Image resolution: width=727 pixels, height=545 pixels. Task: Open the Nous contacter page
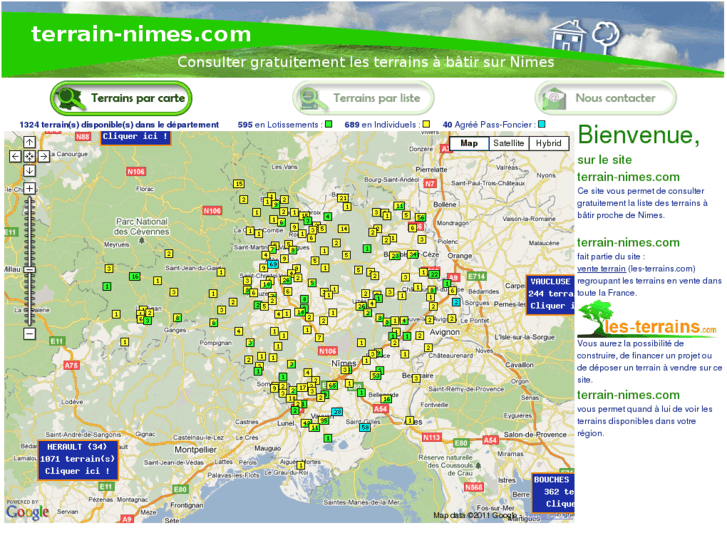tap(606, 98)
